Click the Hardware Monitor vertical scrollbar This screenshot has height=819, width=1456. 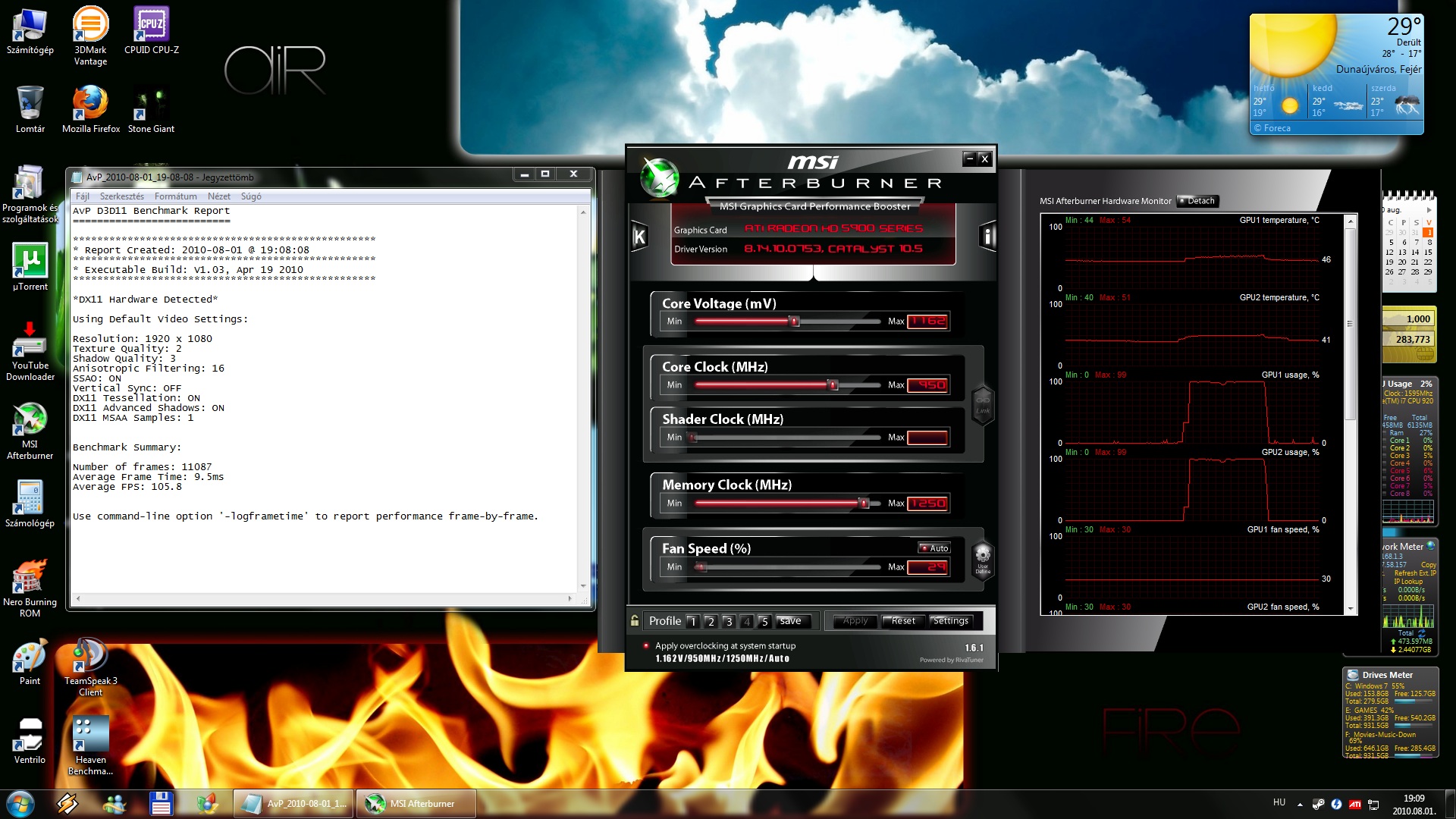(x=1350, y=414)
